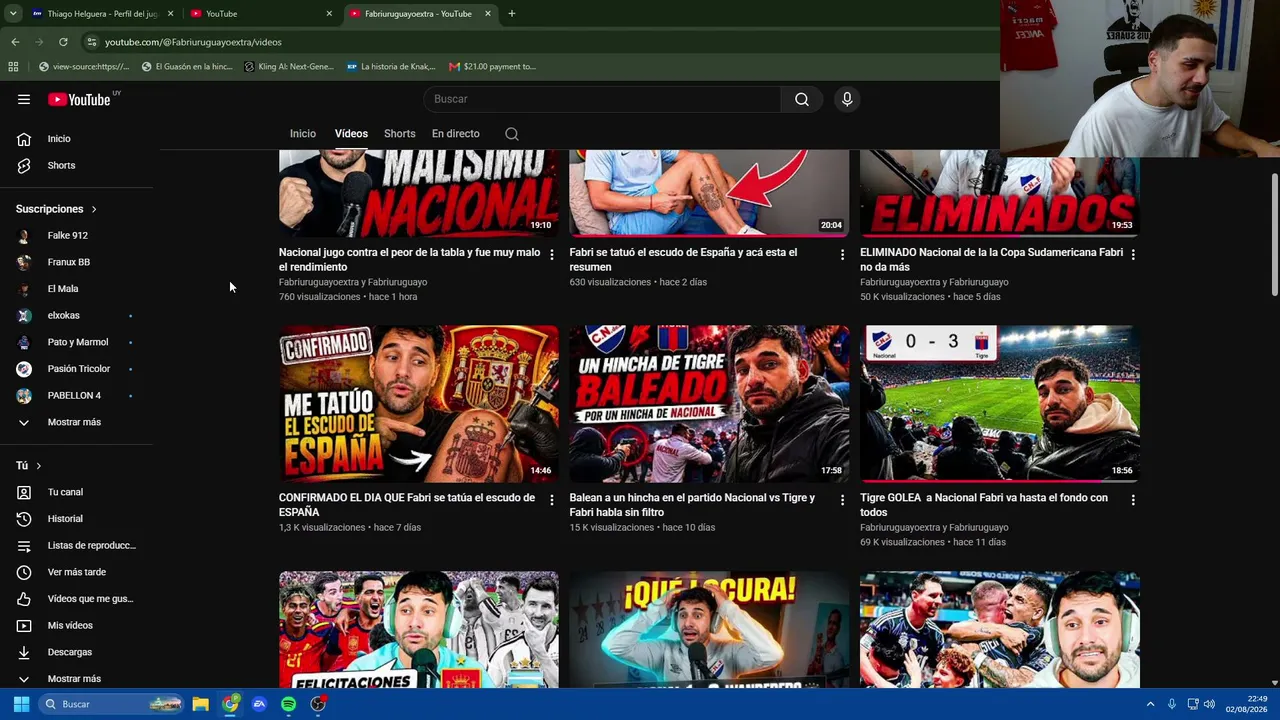
Task: Open options for 'Tigre GOLEA a Nacional' video
Action: pos(1133,500)
